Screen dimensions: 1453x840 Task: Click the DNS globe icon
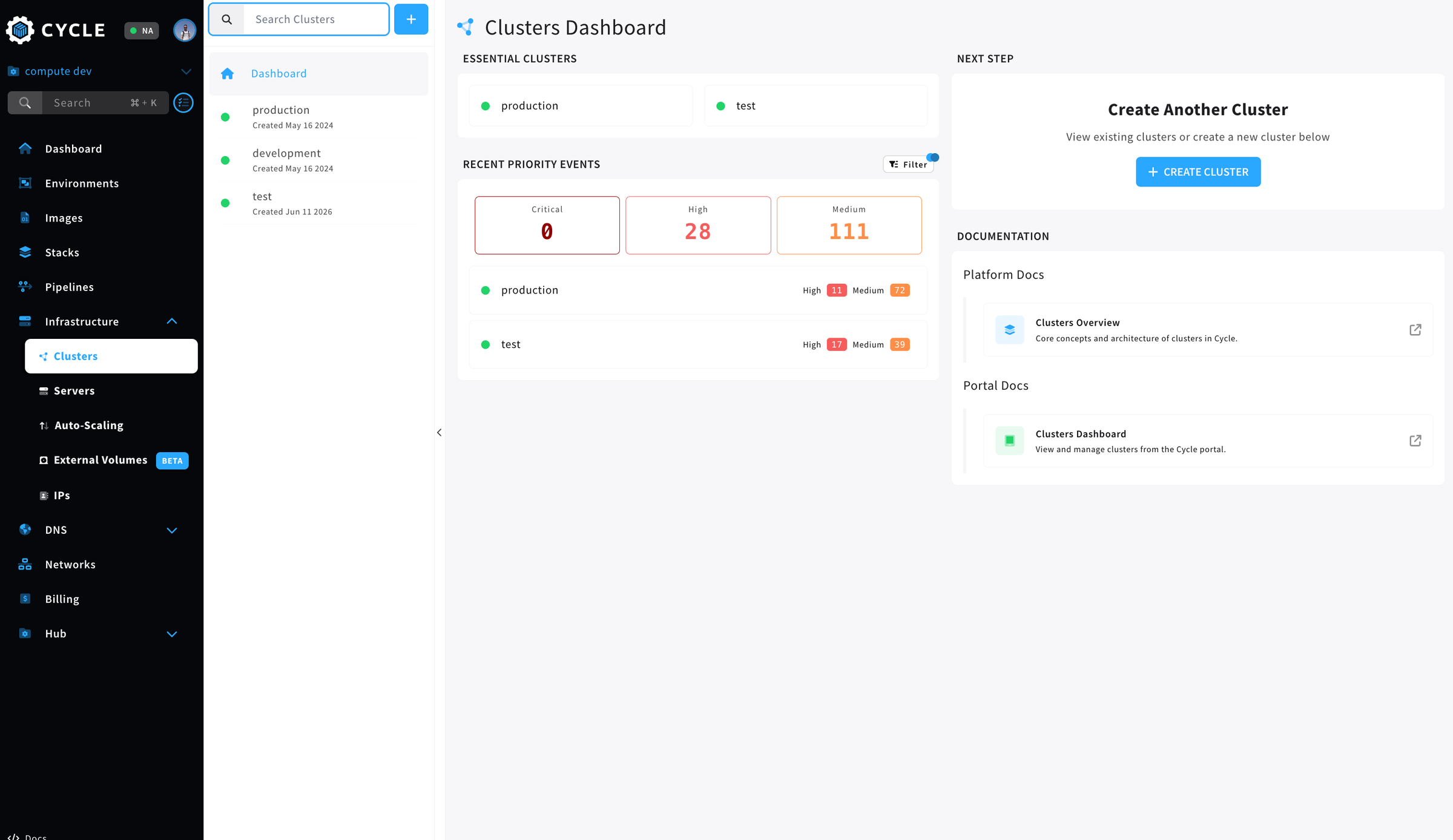(25, 530)
